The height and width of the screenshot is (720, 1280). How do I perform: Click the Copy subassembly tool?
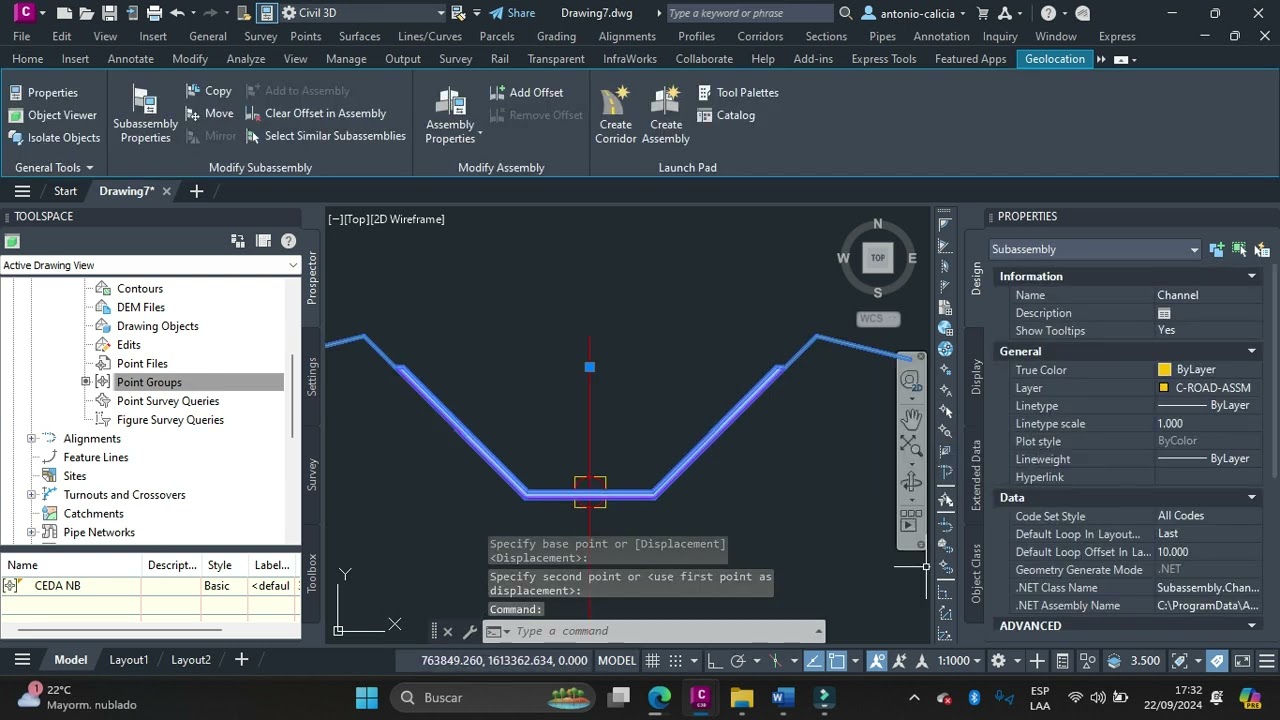click(x=208, y=91)
